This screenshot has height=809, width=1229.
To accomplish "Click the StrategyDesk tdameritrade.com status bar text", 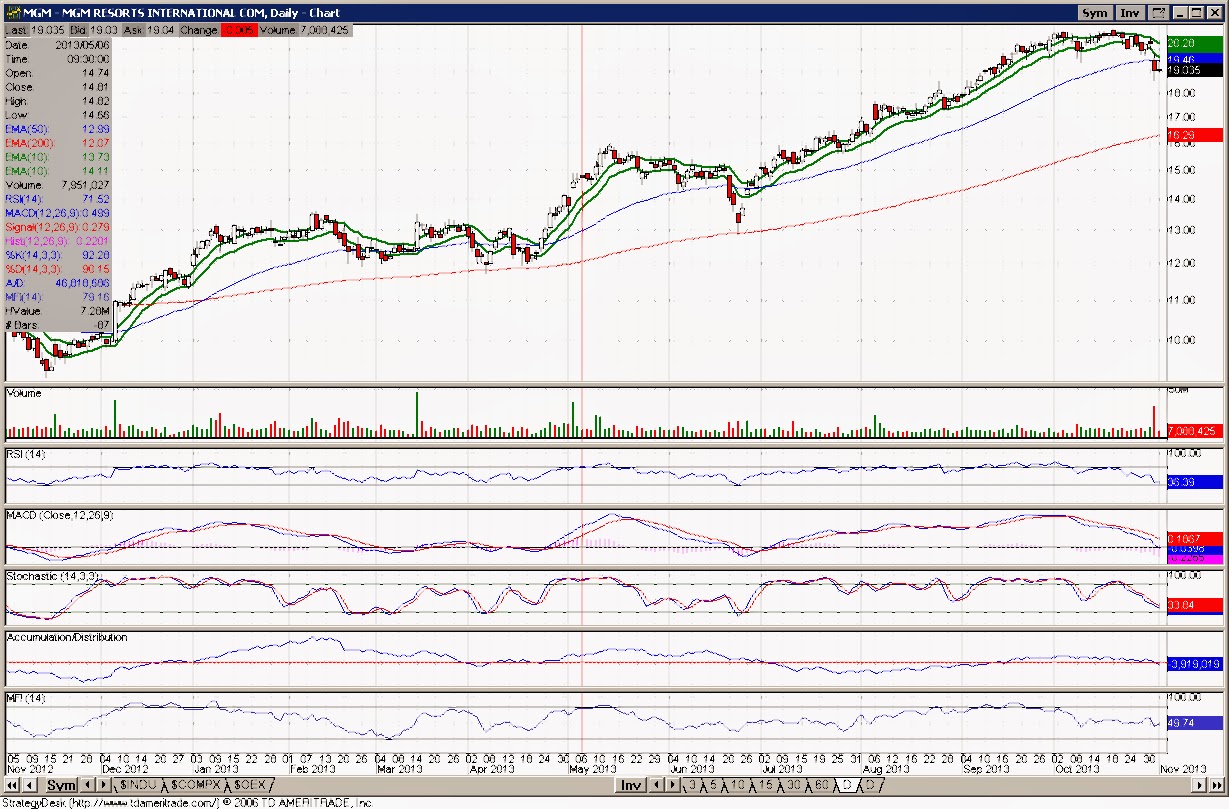I will 186,803.
